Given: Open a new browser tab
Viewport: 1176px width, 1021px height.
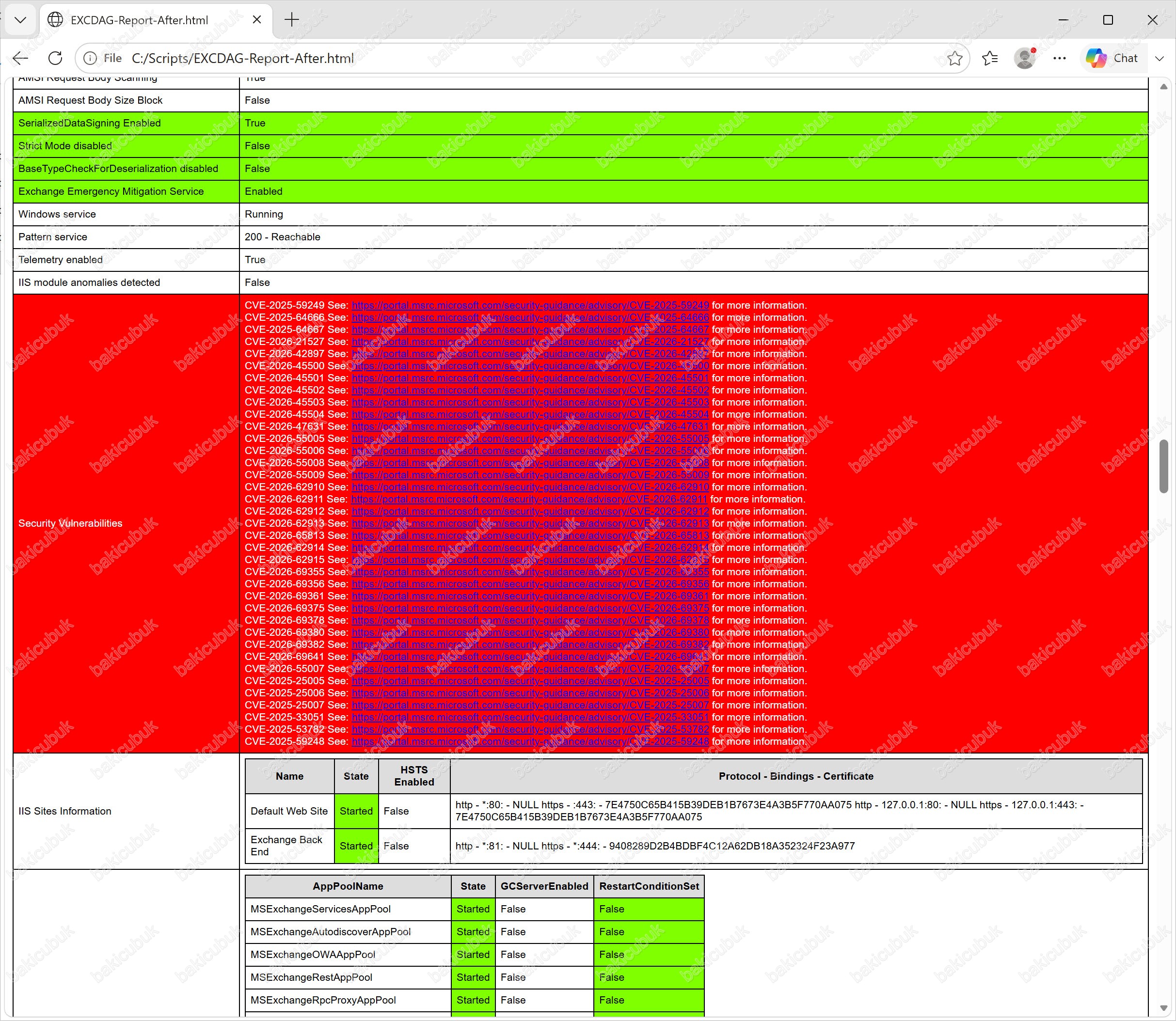Looking at the screenshot, I should coord(292,20).
